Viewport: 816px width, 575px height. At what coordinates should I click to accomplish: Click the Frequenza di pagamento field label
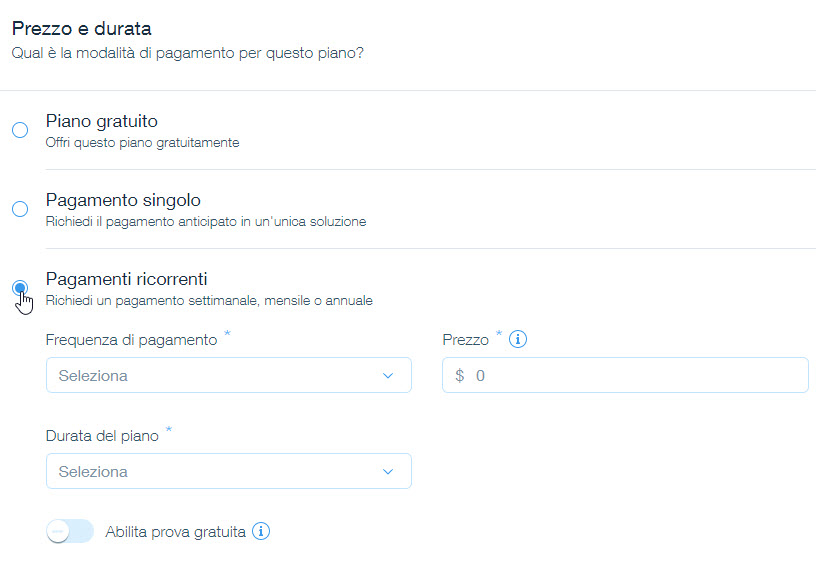(131, 340)
